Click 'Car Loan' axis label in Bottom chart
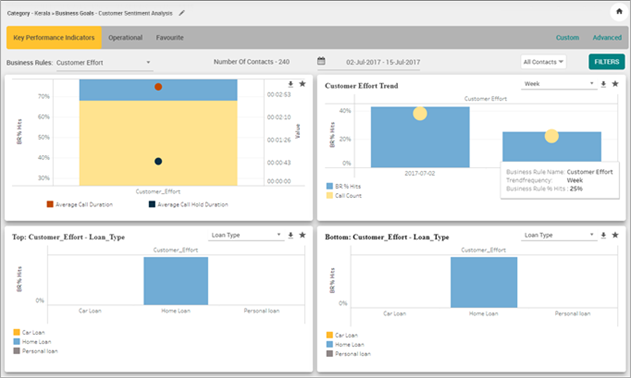631x379 pixels. (x=394, y=313)
